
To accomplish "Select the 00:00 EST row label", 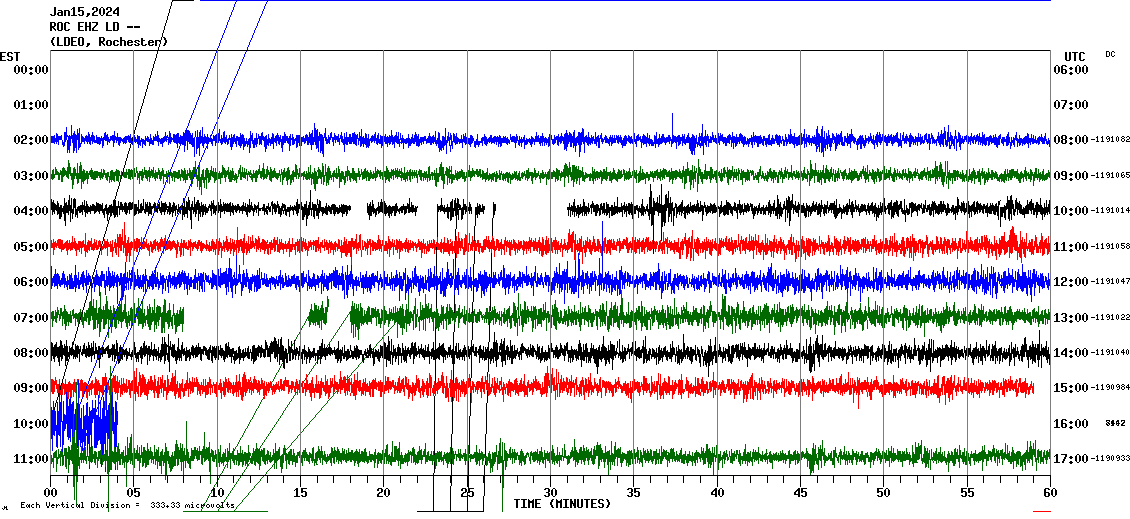I will point(30,69).
